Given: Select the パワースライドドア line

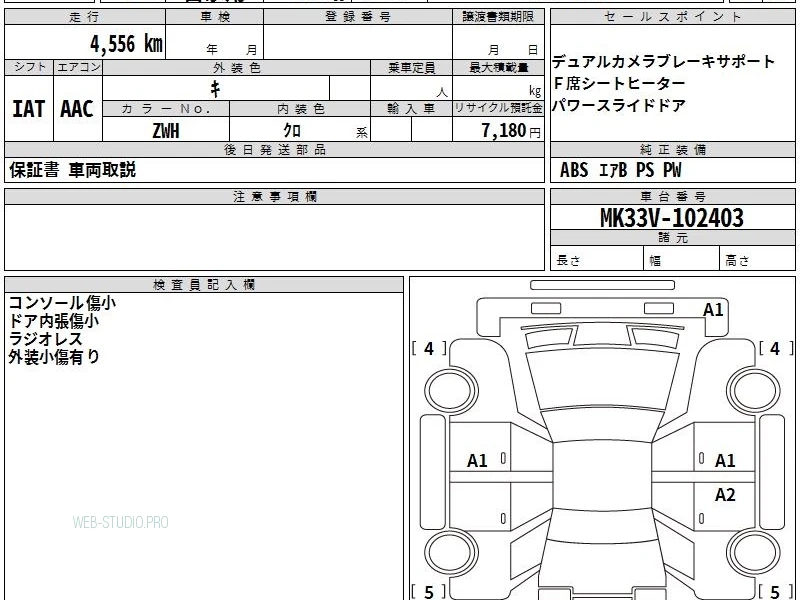Looking at the screenshot, I should [x=618, y=105].
